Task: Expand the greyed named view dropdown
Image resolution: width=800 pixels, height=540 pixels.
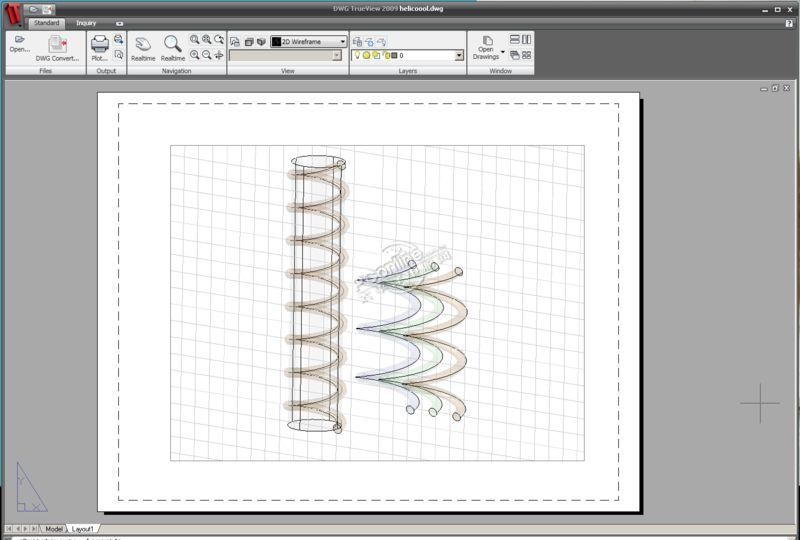Action: [x=337, y=55]
